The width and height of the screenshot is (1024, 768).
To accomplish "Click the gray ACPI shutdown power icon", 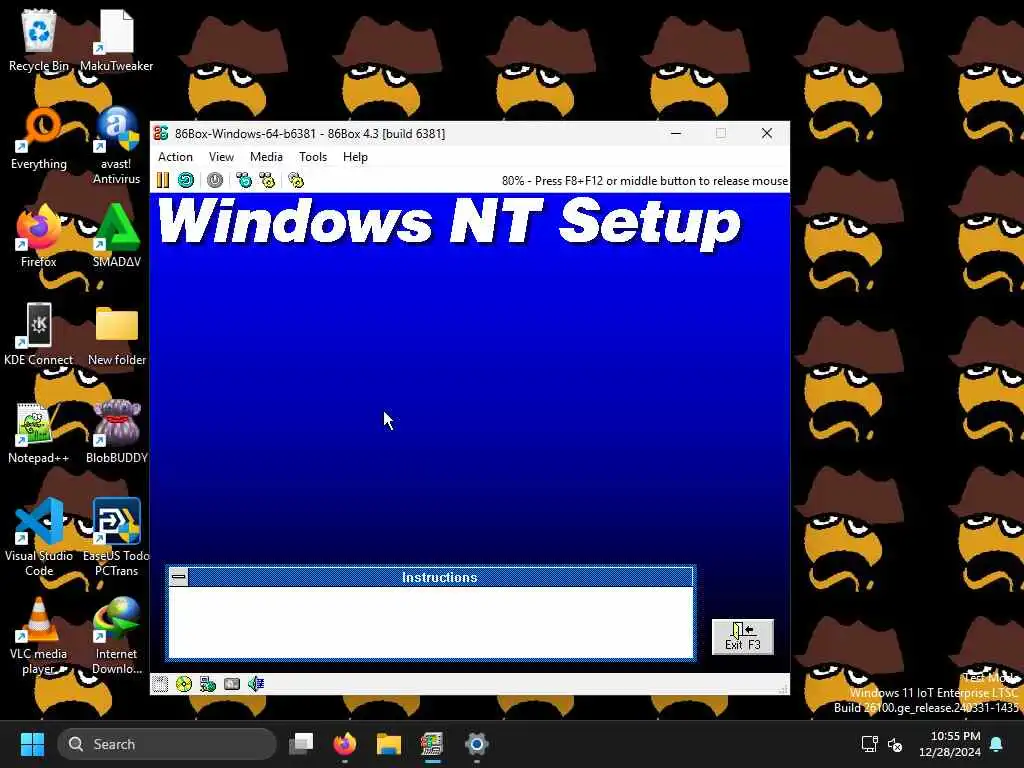I will click(215, 180).
